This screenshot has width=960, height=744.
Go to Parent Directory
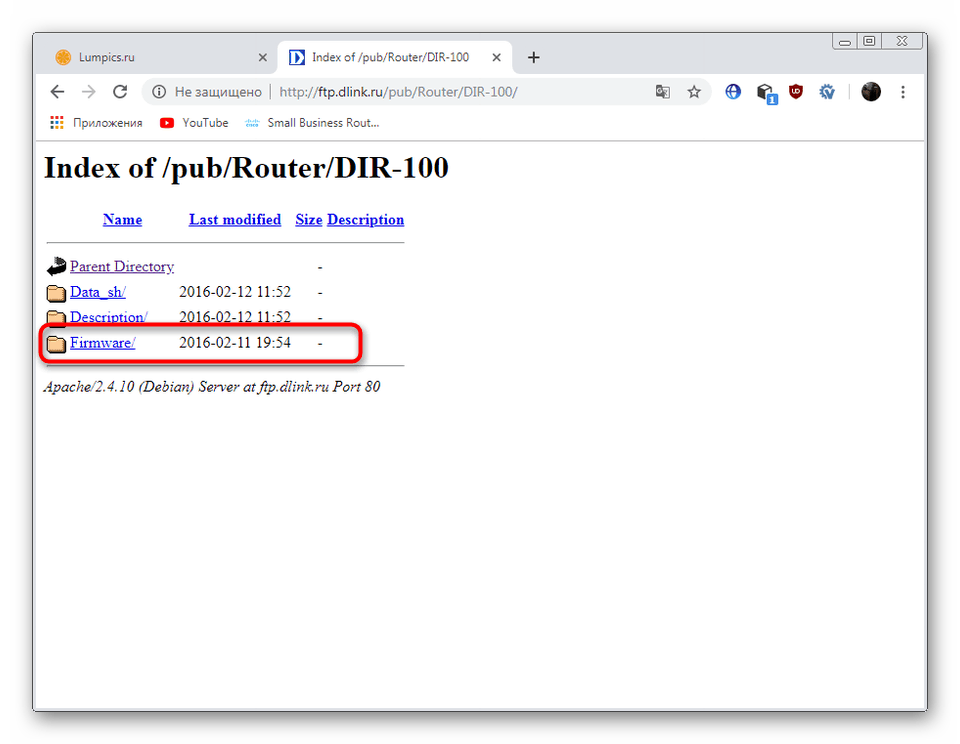(122, 267)
